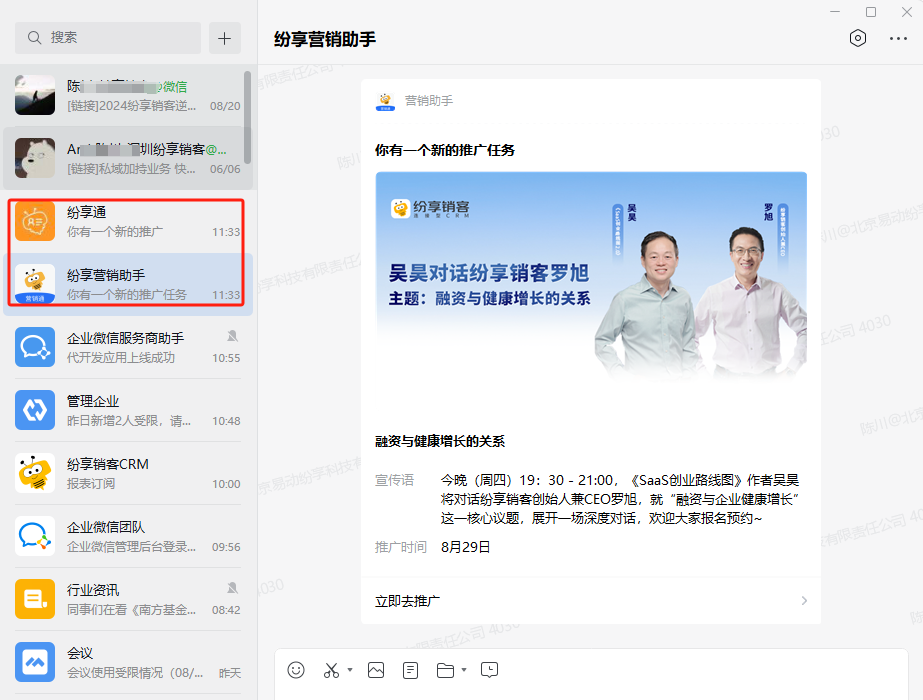Select 企业微信服务商助手 conversation name
The height and width of the screenshot is (700, 923).
click(x=125, y=339)
